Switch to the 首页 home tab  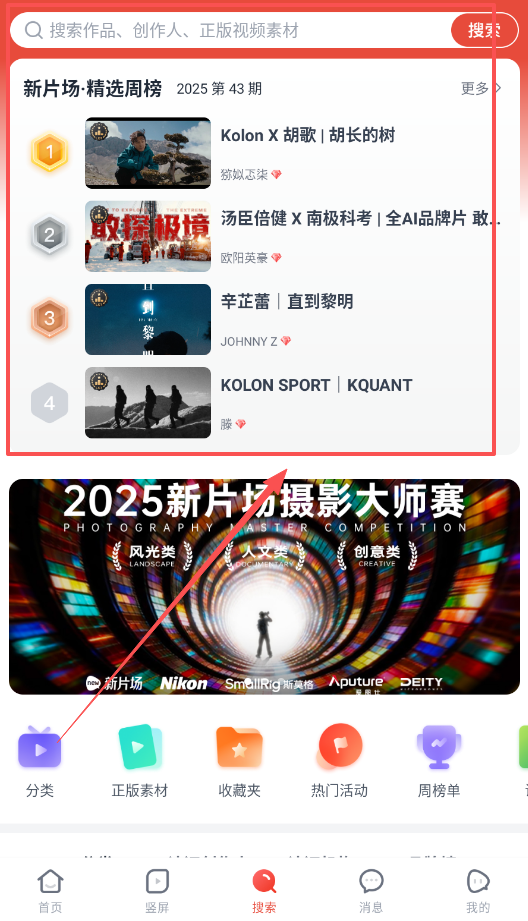point(50,890)
